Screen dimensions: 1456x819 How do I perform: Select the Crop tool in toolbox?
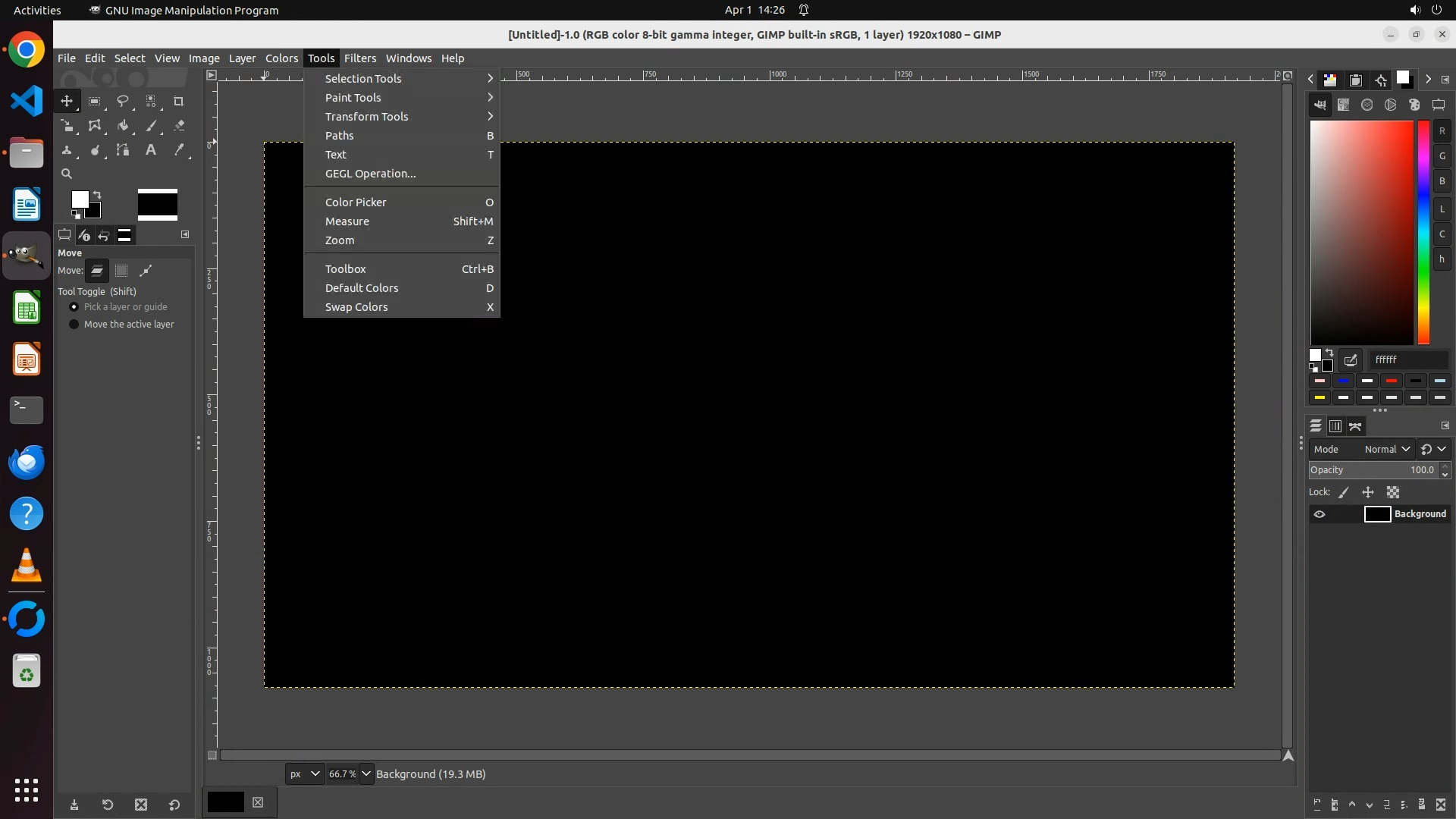(179, 101)
